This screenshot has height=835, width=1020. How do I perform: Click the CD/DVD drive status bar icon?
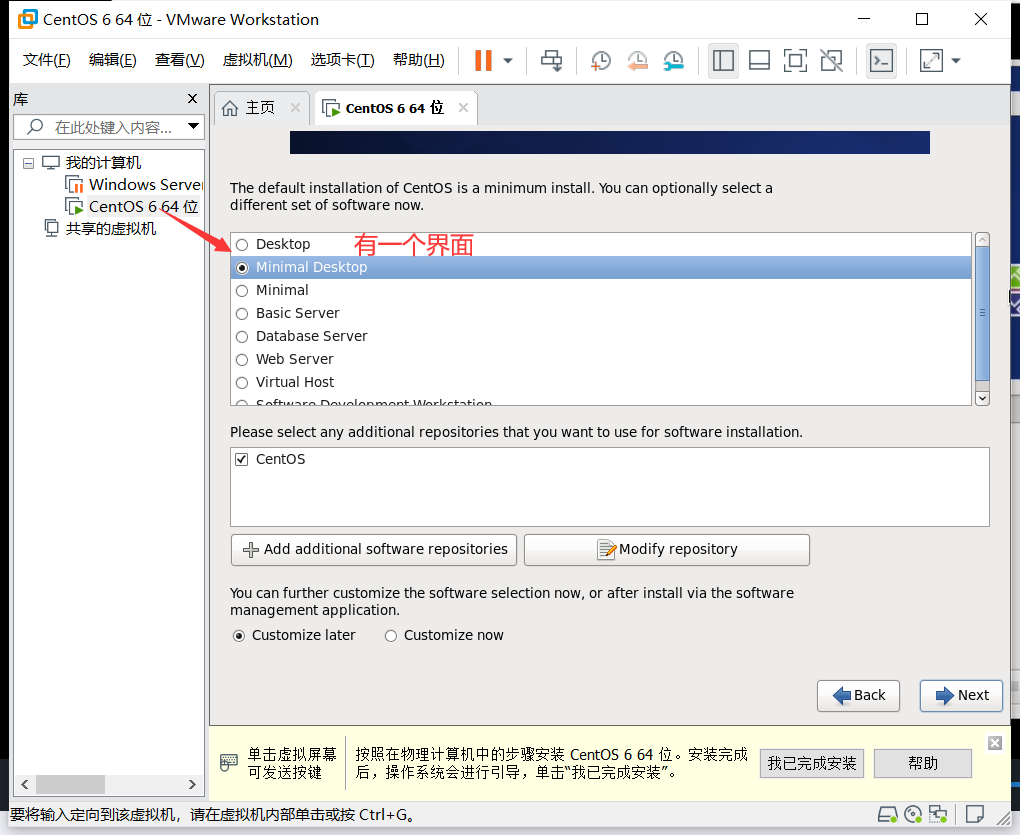(913, 814)
